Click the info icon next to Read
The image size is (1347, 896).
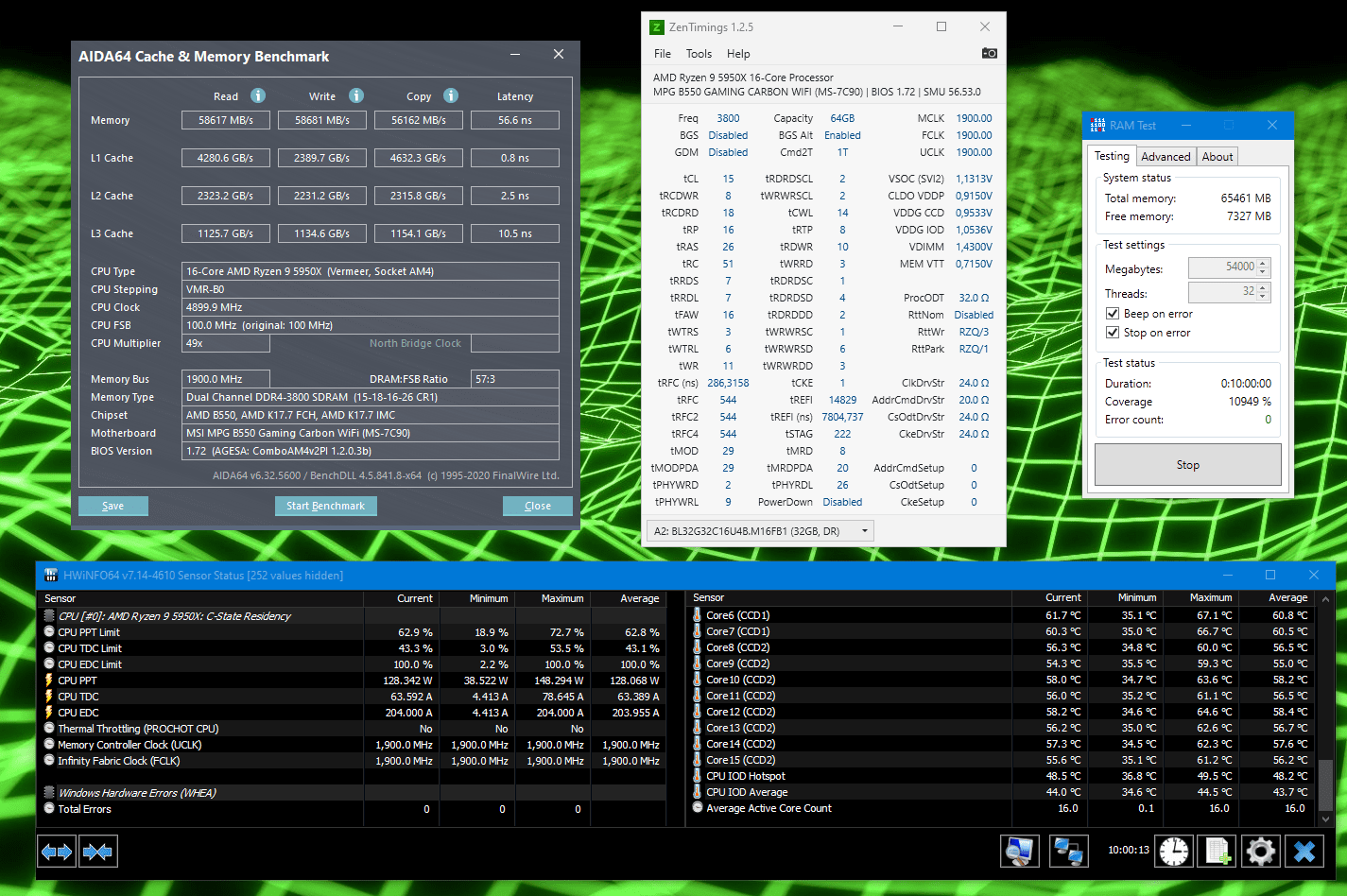258,95
